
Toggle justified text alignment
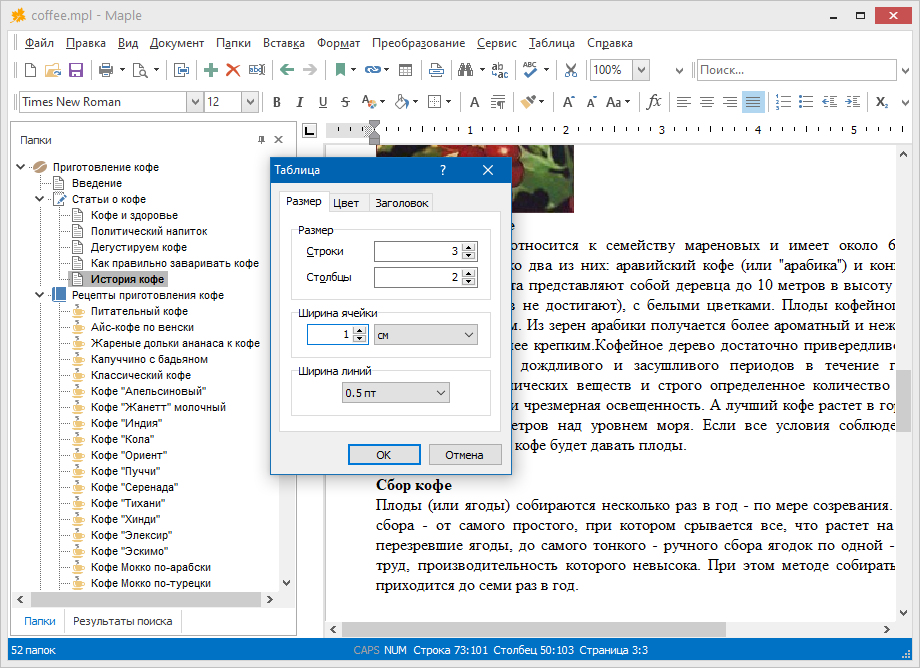coord(753,102)
